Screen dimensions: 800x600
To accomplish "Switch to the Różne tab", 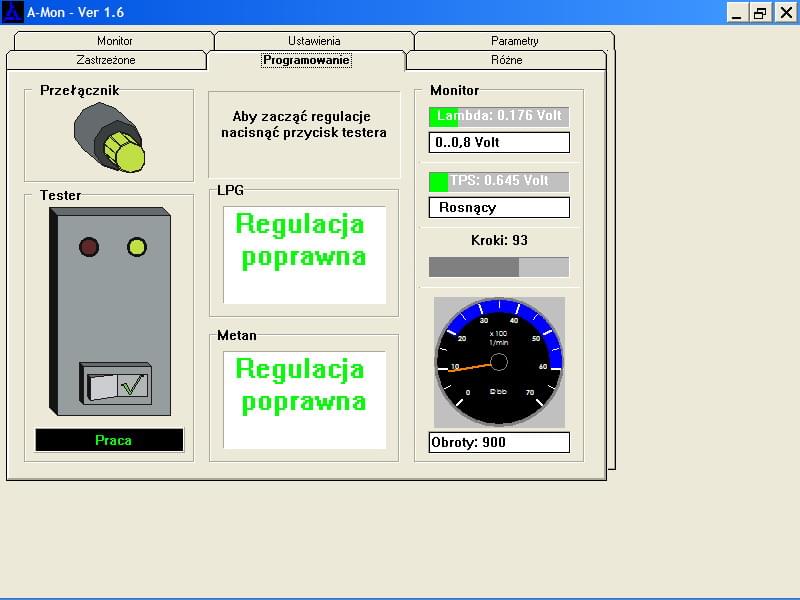I will click(x=506, y=60).
